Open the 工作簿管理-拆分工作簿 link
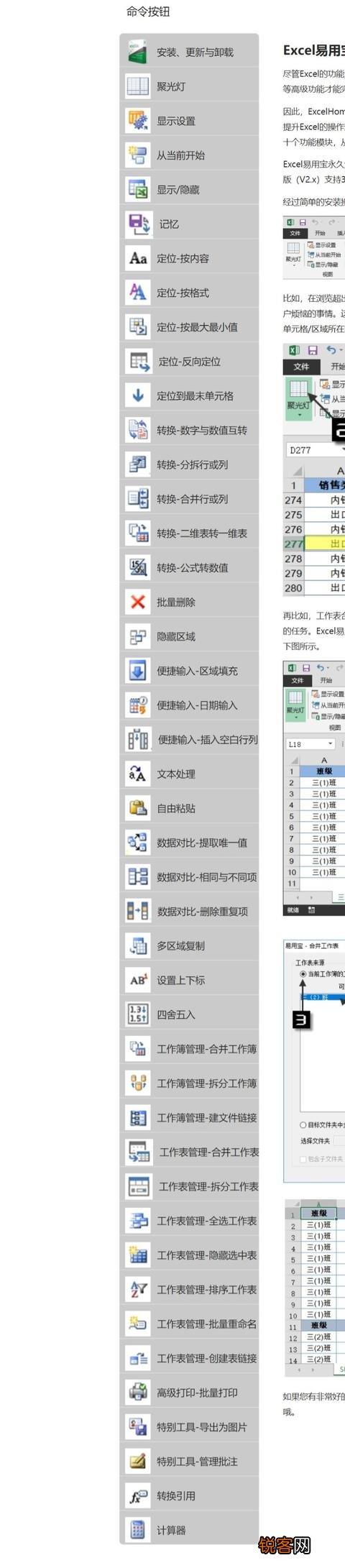This screenshot has width=345, height=1568. (207, 1083)
